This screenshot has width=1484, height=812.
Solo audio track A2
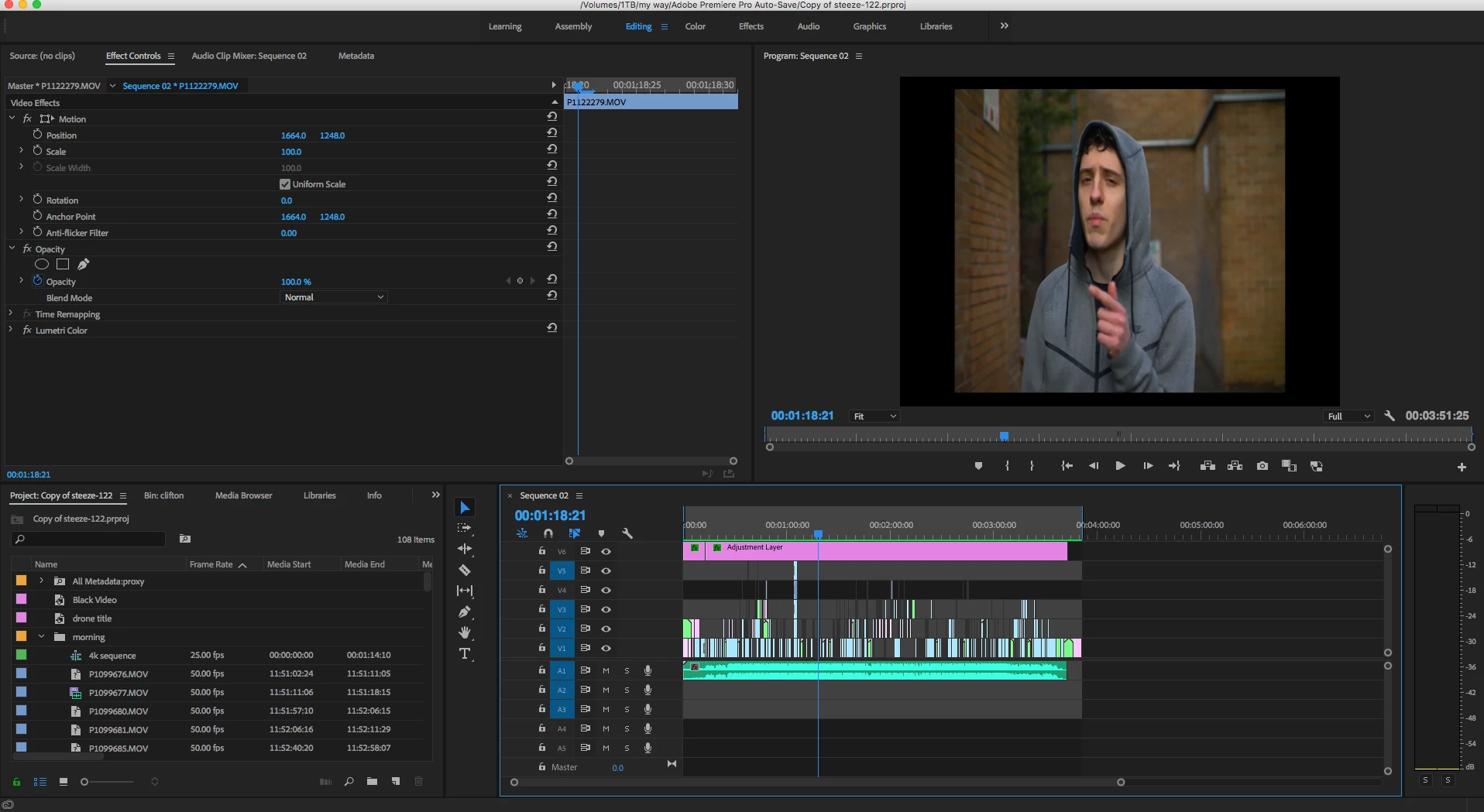(627, 690)
